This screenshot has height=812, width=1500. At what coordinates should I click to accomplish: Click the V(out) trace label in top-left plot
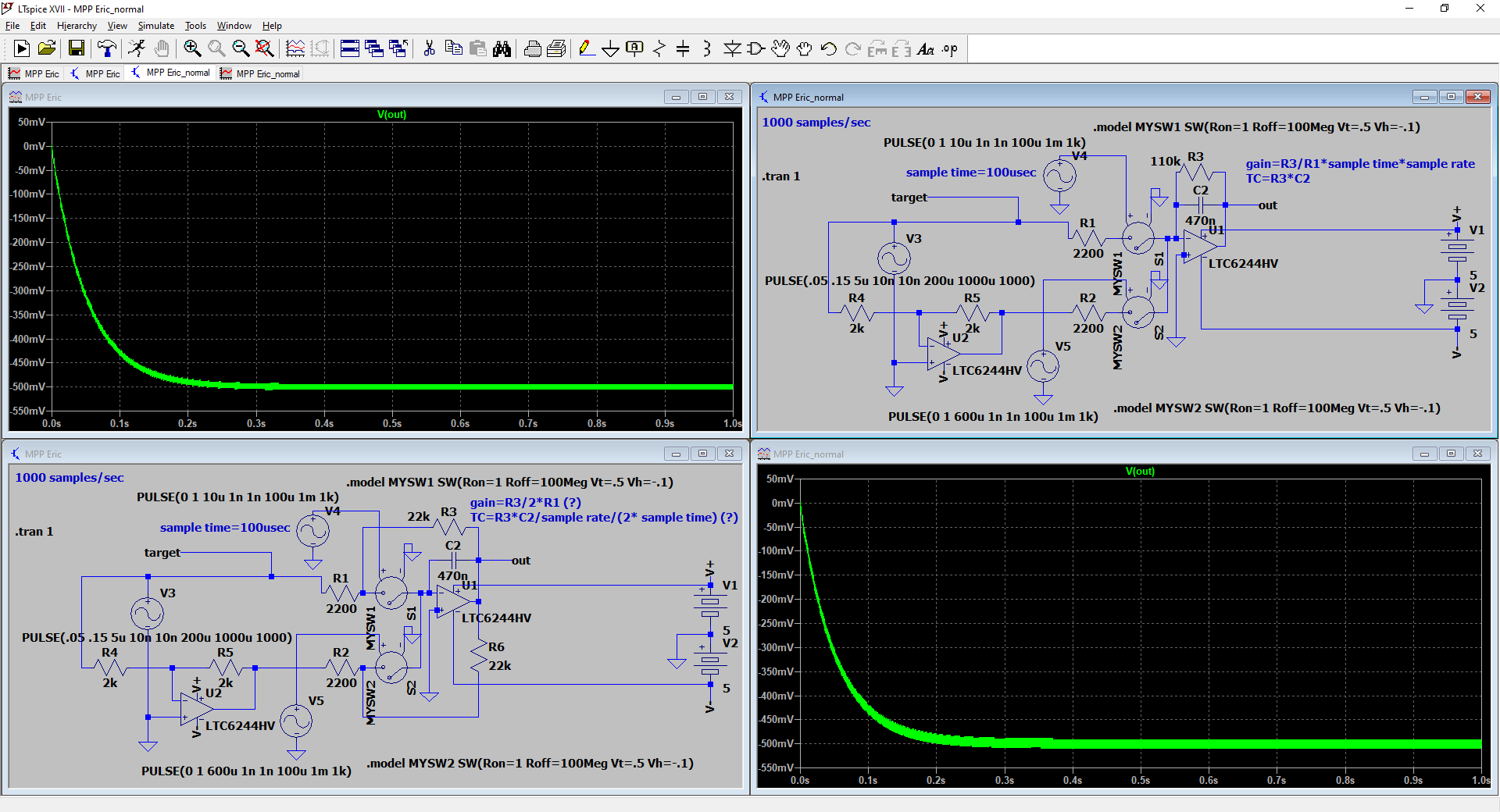(391, 114)
